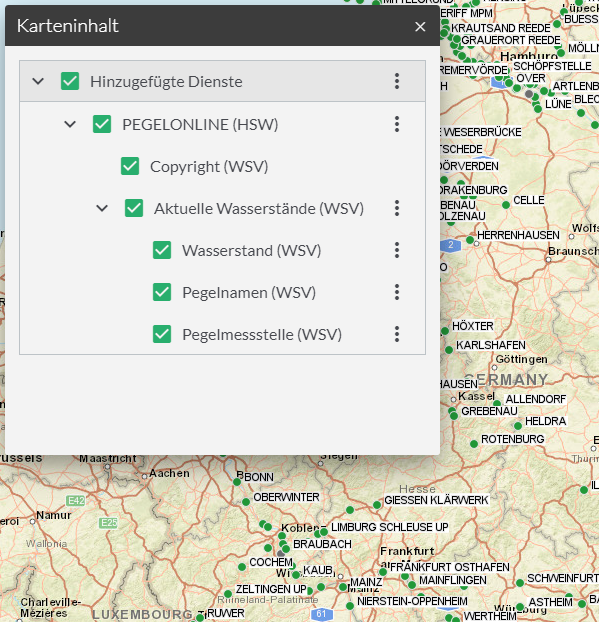Open options menu for PEGELONLINE (HSW)

click(397, 124)
